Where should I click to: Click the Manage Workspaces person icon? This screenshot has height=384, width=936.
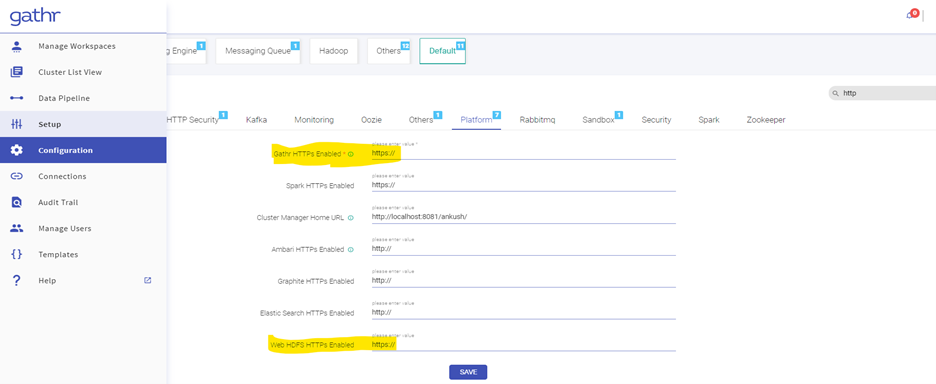(x=17, y=46)
